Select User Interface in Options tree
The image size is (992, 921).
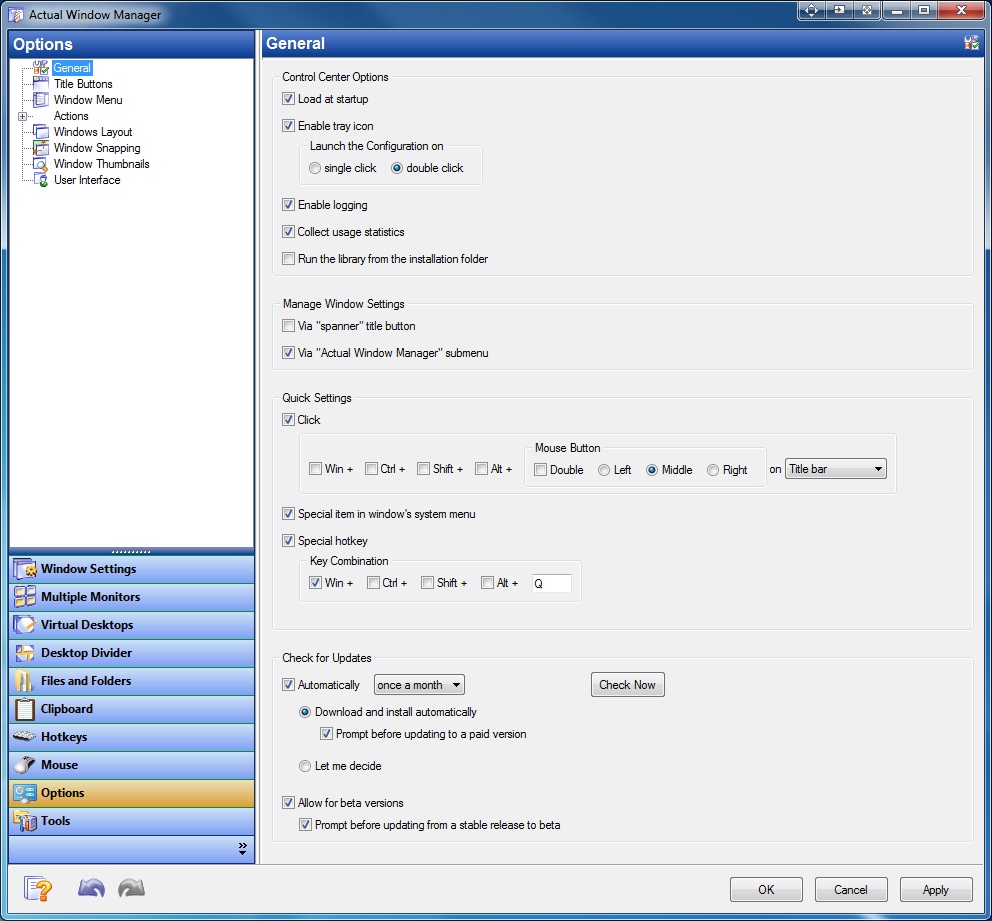coord(87,180)
